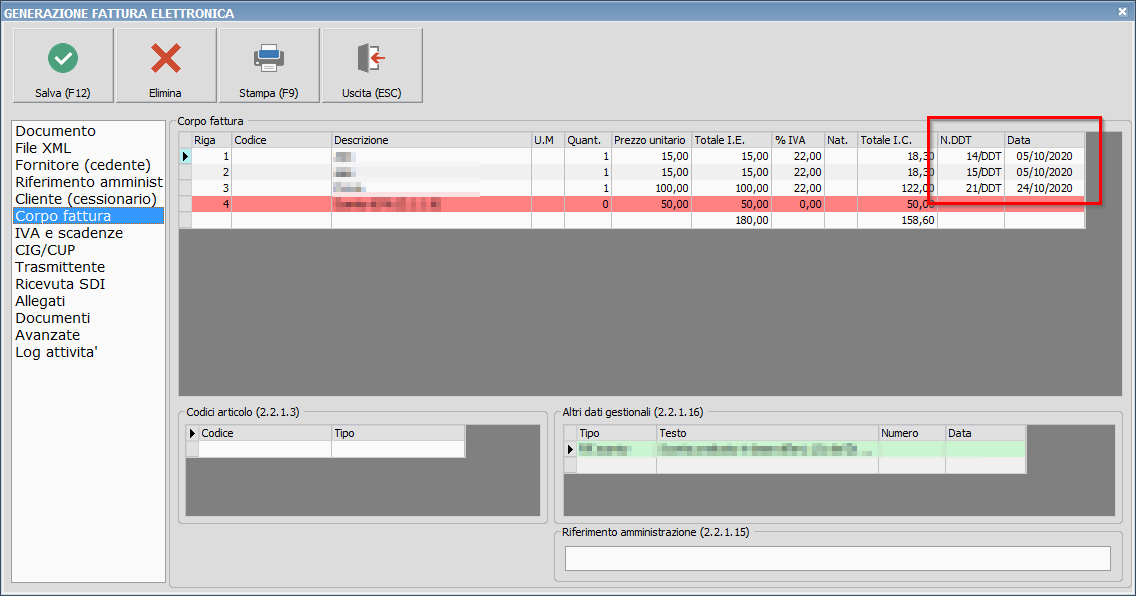Click the empty Codice cell in Codici articolo

(265, 450)
